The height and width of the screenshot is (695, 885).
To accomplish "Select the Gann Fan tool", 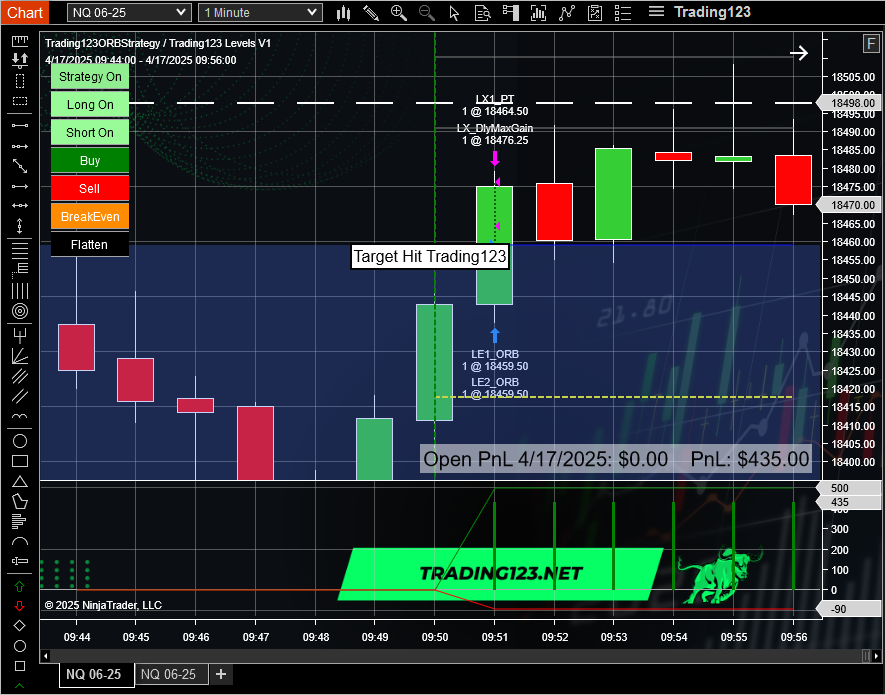I will point(20,356).
